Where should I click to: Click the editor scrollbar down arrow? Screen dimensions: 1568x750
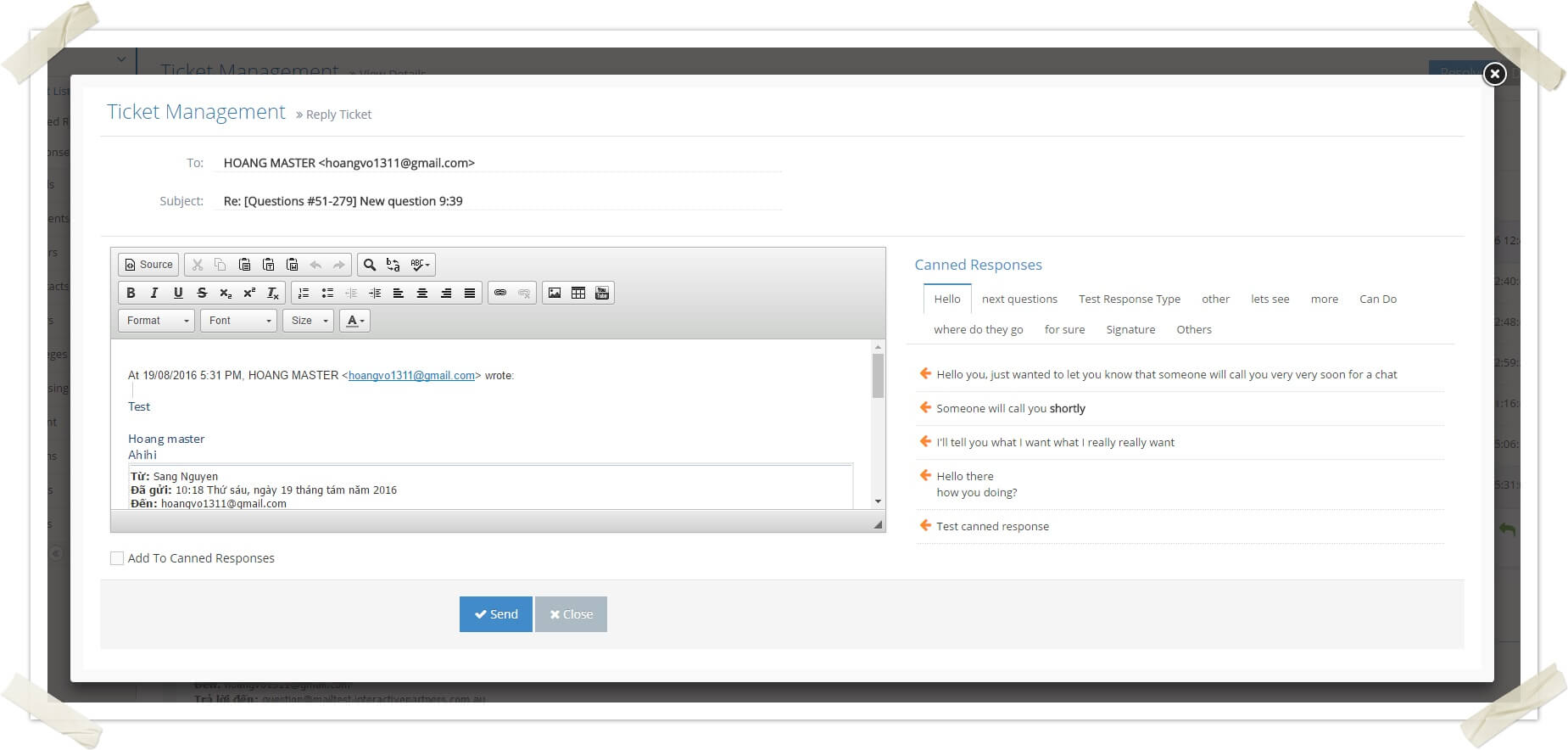pos(878,501)
